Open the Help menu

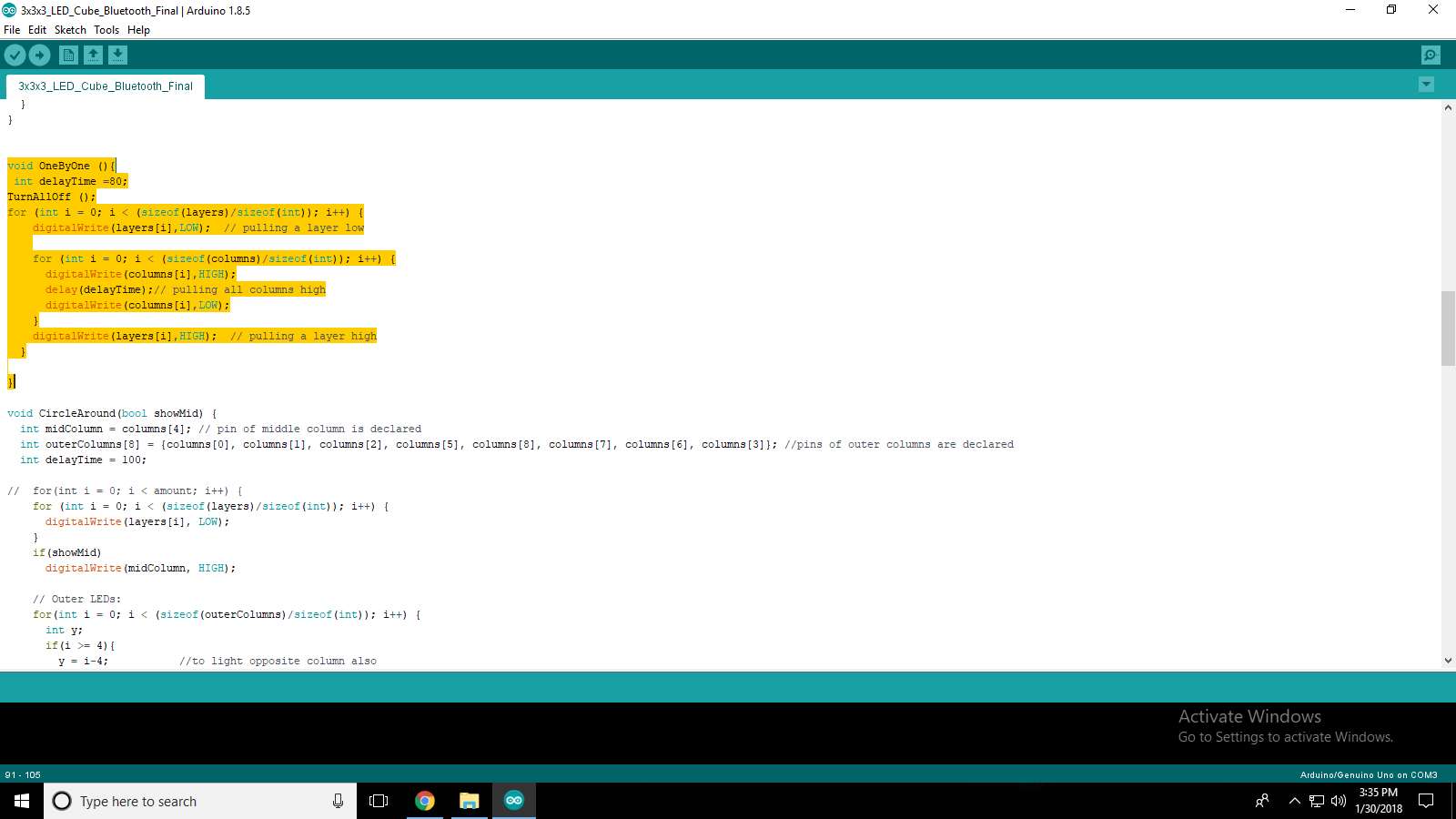point(138,30)
